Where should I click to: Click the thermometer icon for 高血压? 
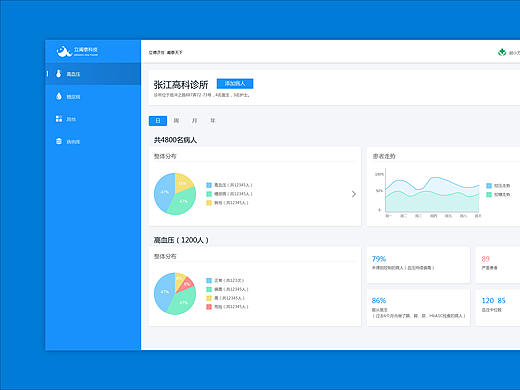[x=59, y=74]
